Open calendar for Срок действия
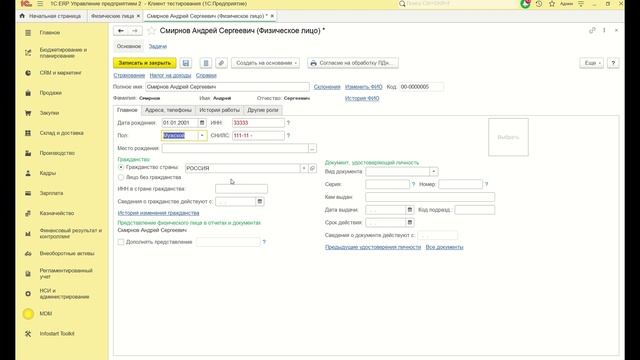 click(x=410, y=222)
